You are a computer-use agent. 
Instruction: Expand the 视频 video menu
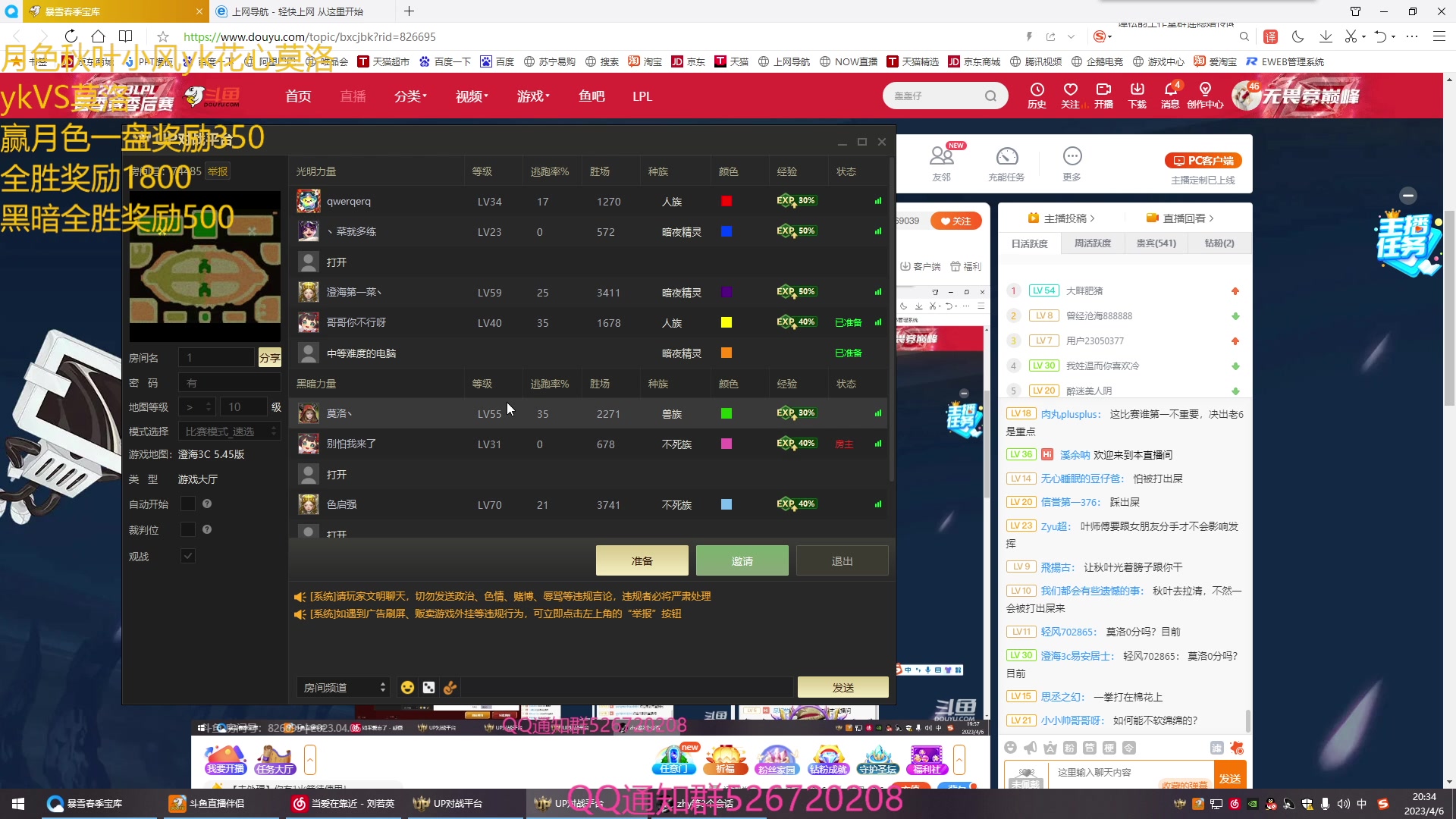coord(472,96)
